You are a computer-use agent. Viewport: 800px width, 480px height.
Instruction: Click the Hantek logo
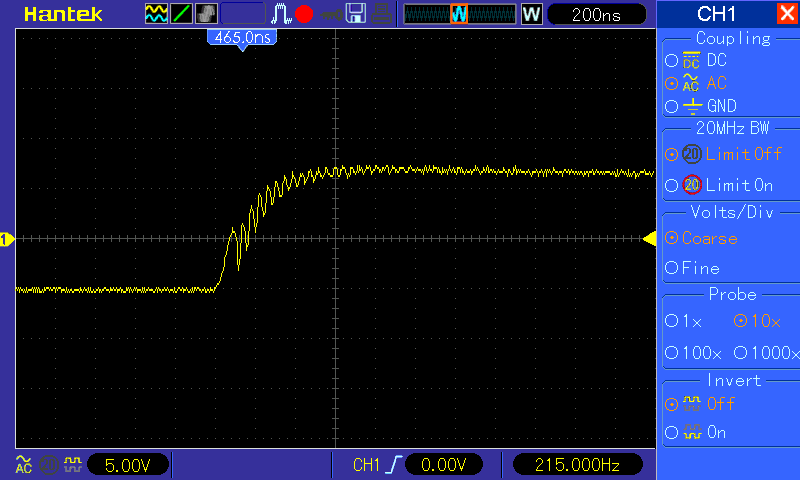tap(63, 14)
